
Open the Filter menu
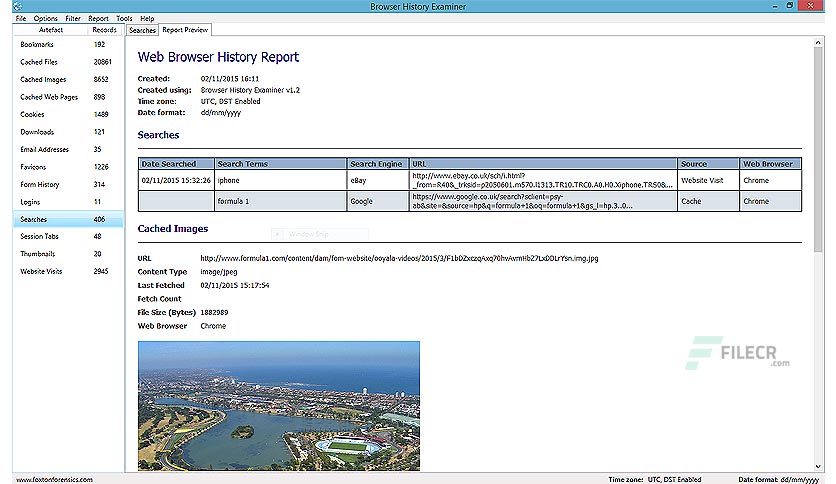pyautogui.click(x=73, y=18)
